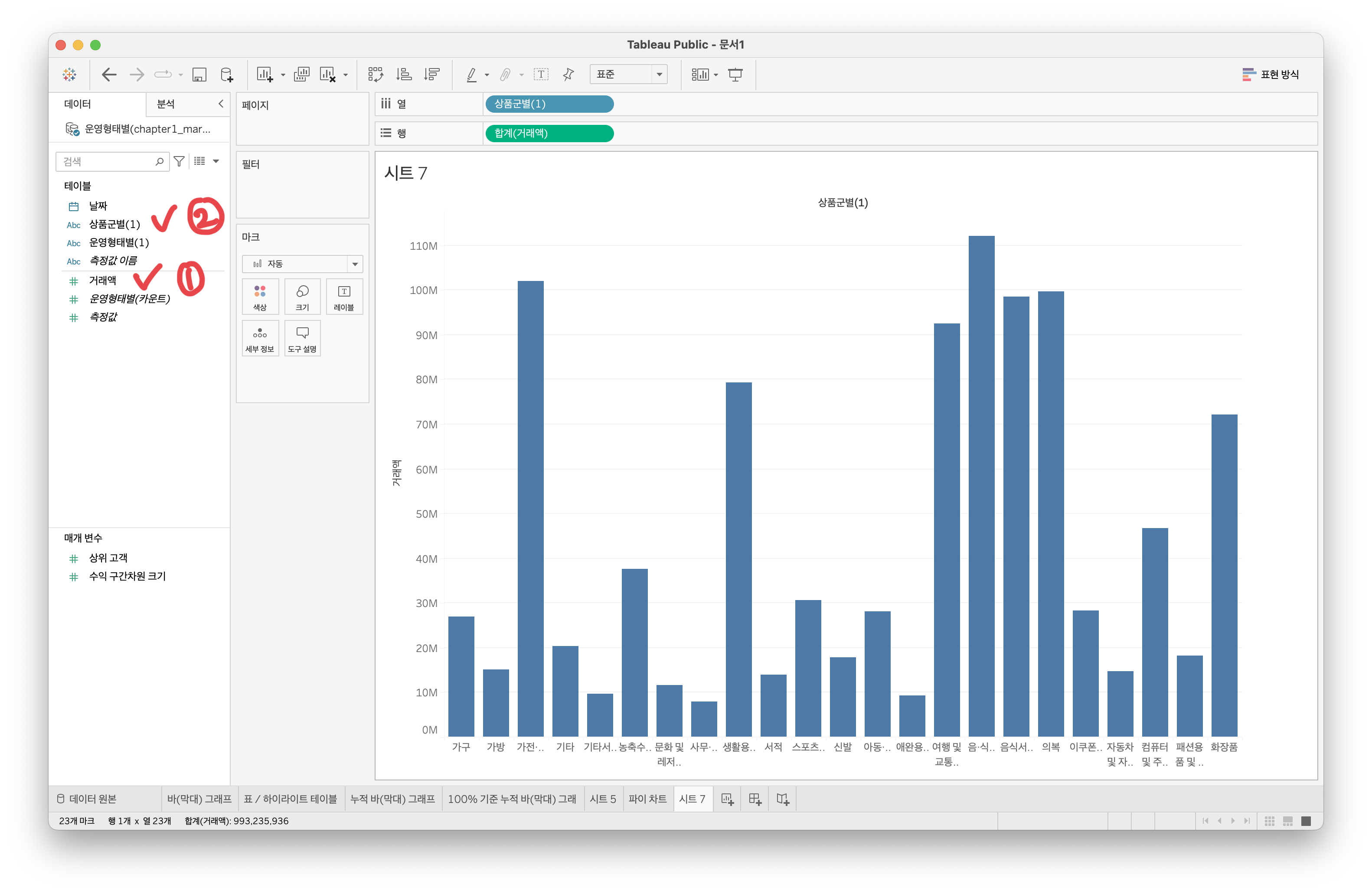Click the duplicate worksheet toolbar icon
1372x894 pixels.
(301, 75)
